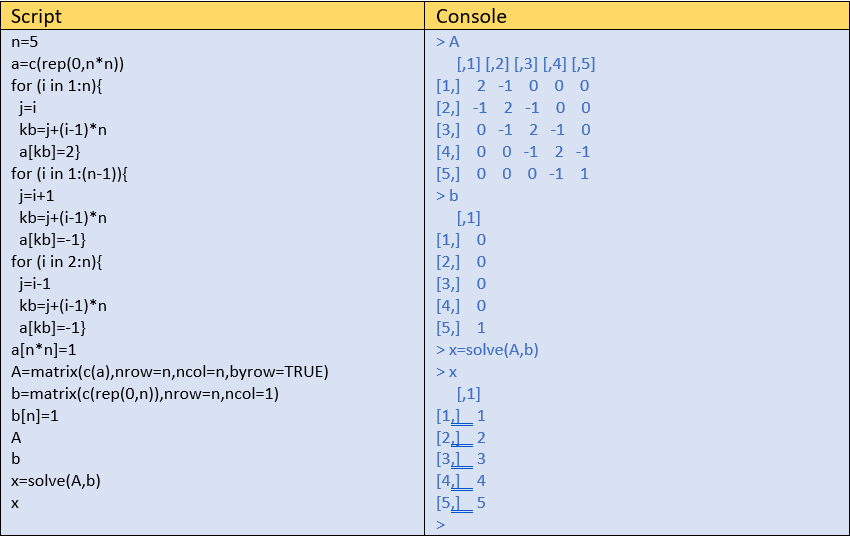Click the b[n]=1 script line
Image resolution: width=850 pixels, height=537 pixels.
(35, 415)
